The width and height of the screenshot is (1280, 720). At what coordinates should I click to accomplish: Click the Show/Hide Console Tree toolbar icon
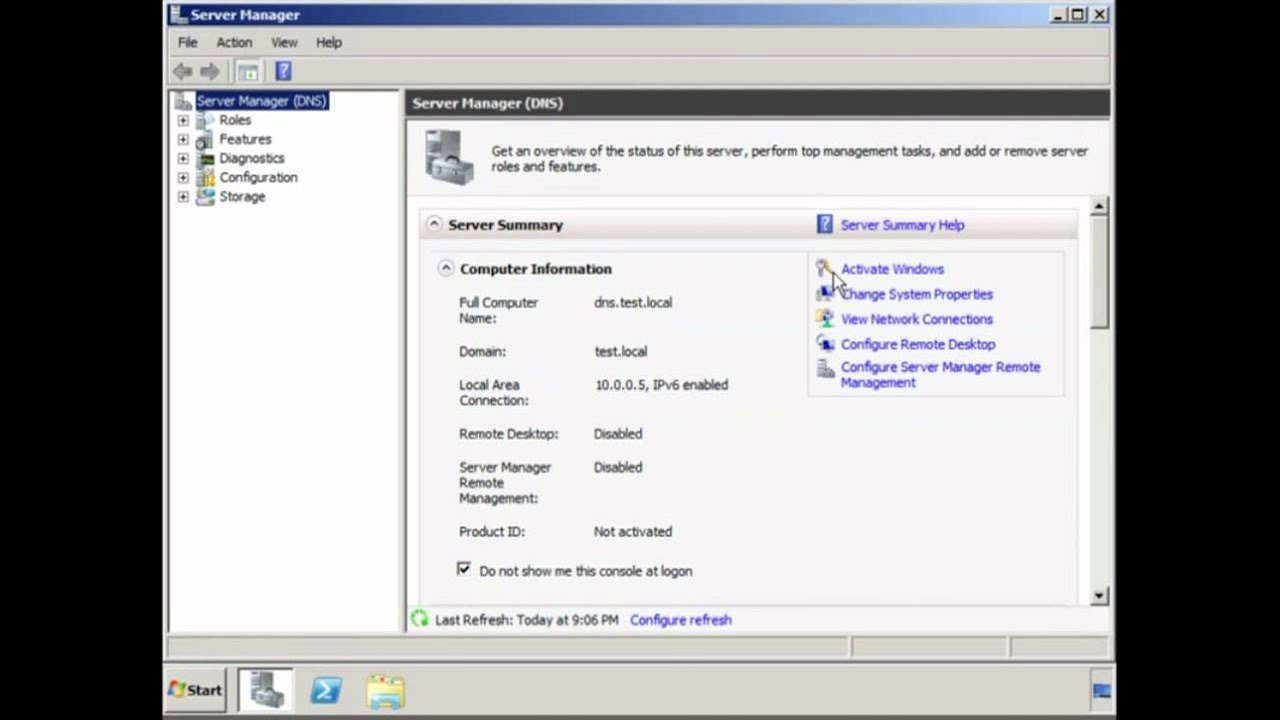click(x=247, y=71)
